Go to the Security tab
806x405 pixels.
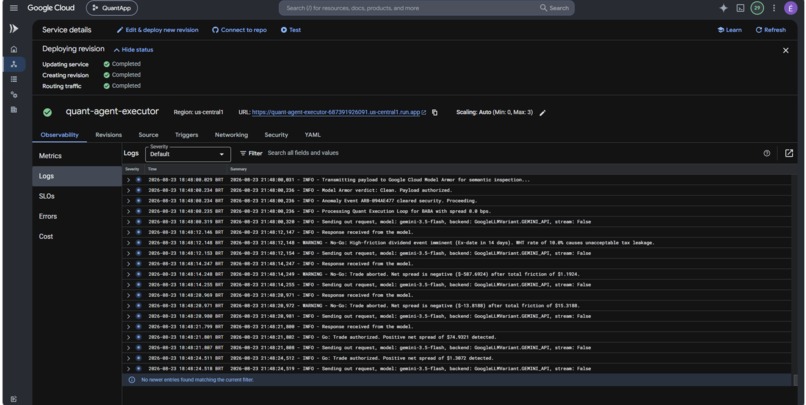pyautogui.click(x=276, y=135)
